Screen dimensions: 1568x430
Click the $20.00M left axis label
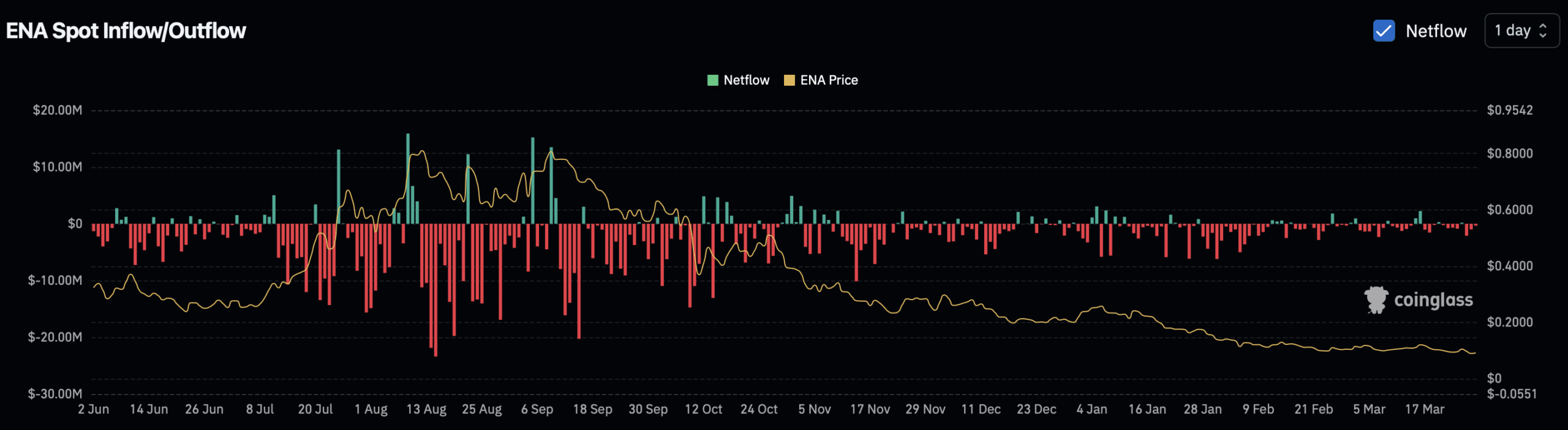click(x=57, y=110)
